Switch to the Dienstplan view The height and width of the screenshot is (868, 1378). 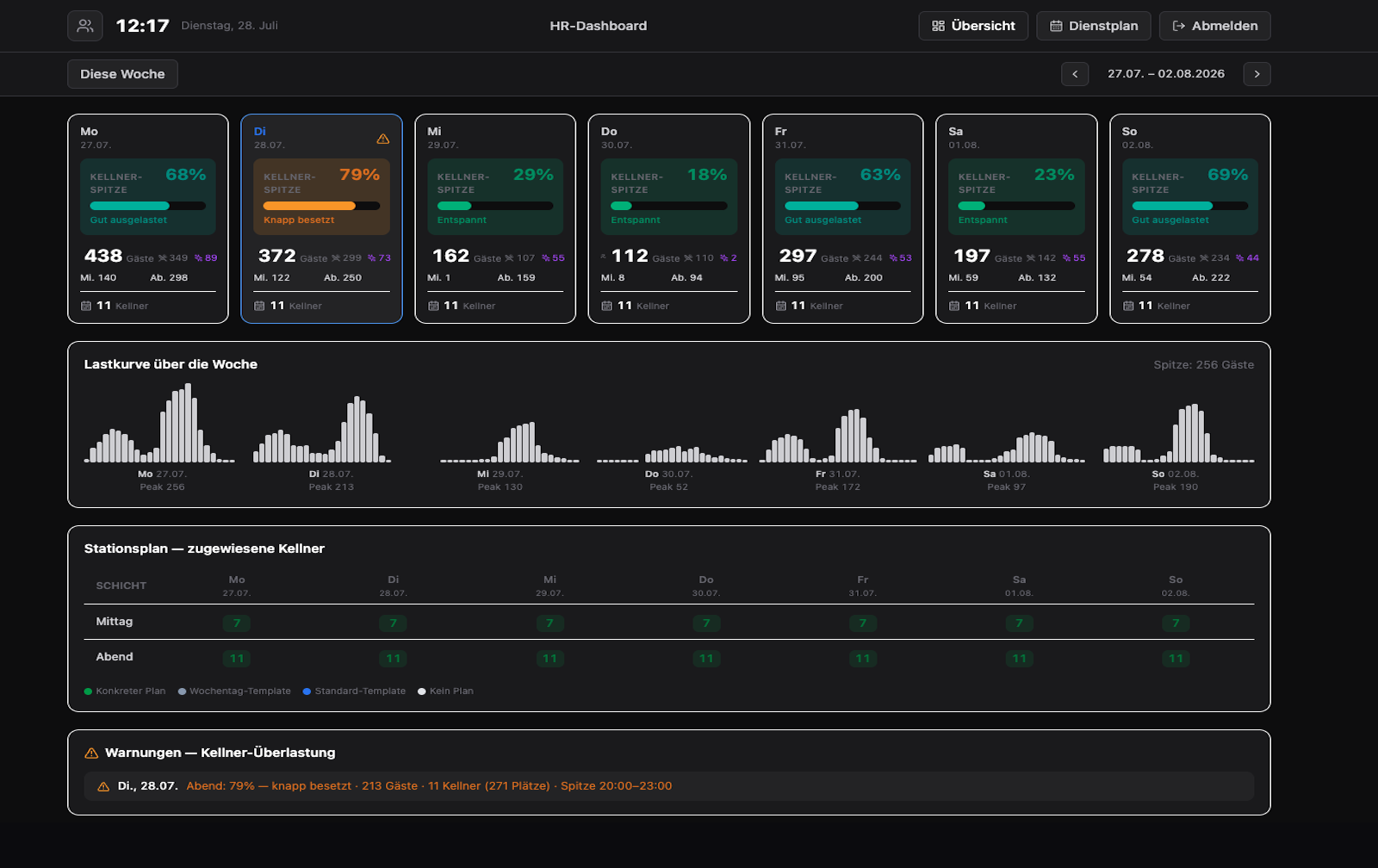coord(1094,26)
